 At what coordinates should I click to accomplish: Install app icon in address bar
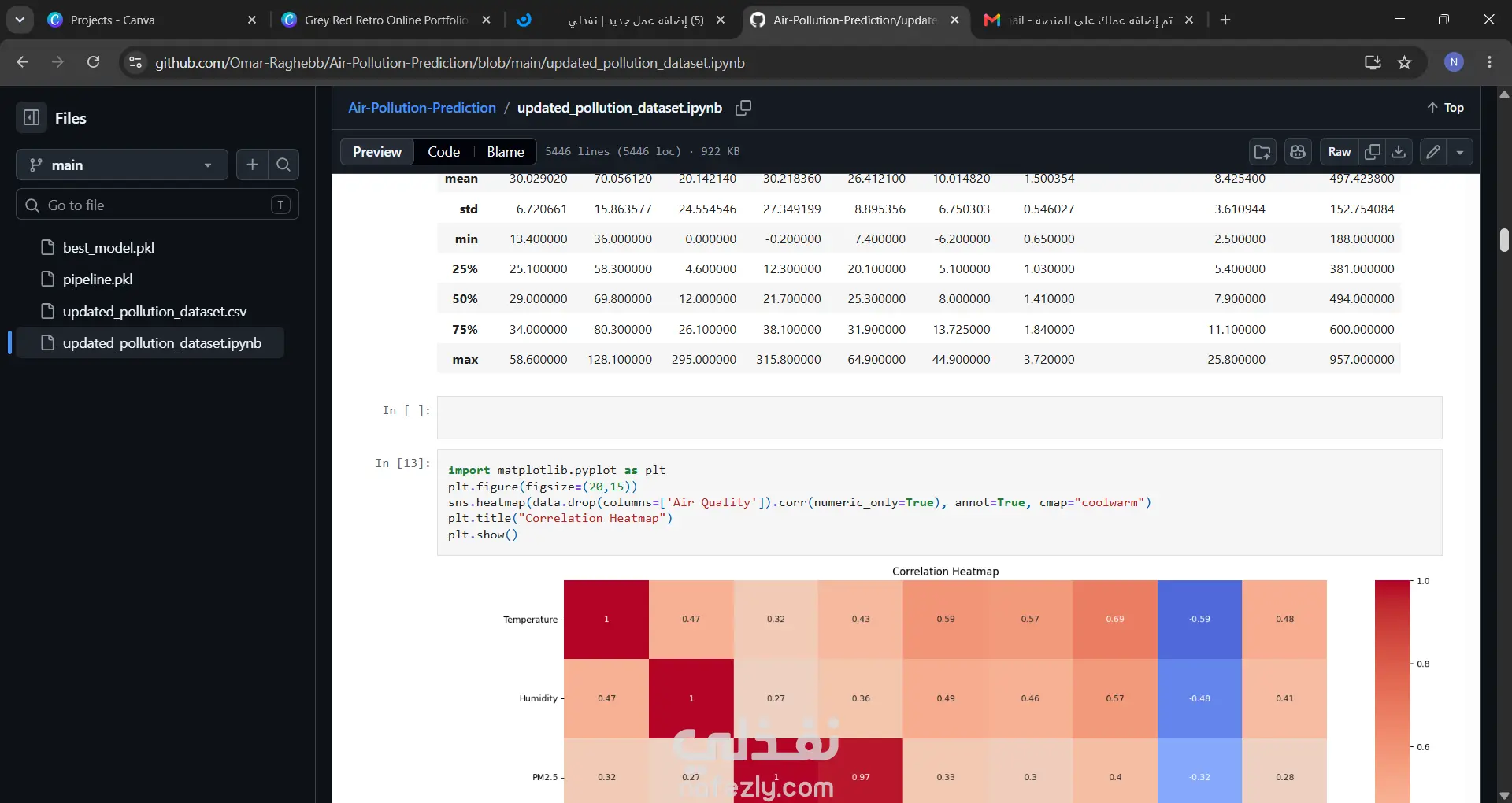1373,62
